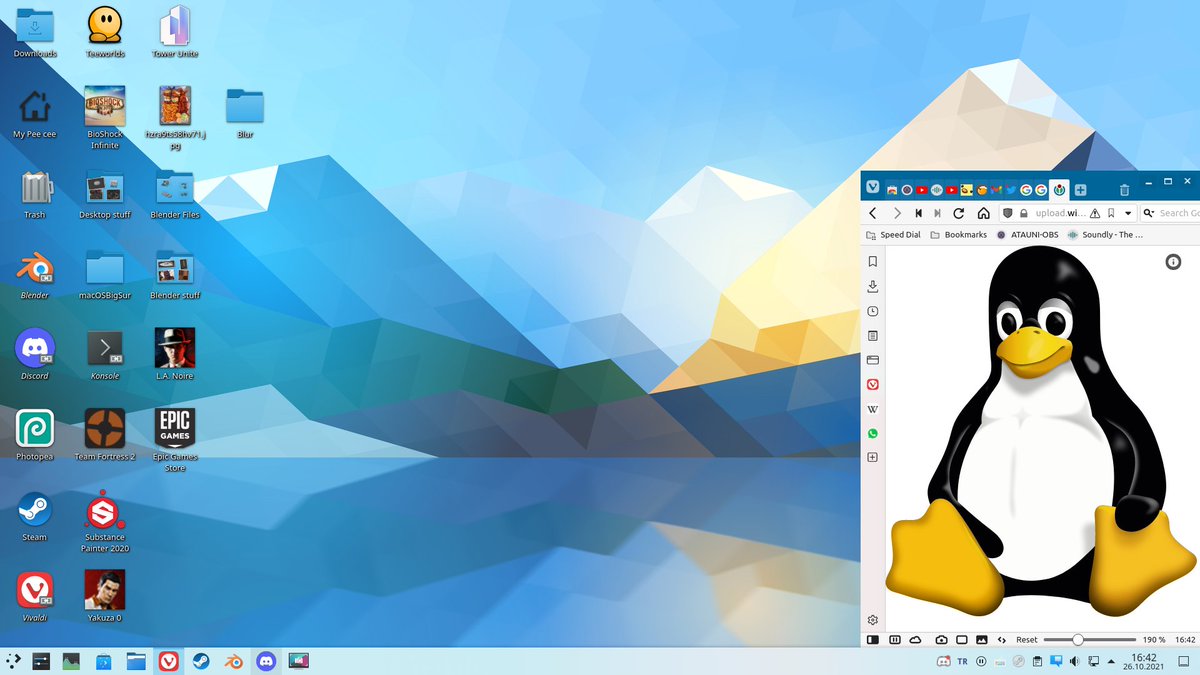Click the upload.wi... address field
This screenshot has height=675, width=1200.
pyautogui.click(x=1061, y=213)
